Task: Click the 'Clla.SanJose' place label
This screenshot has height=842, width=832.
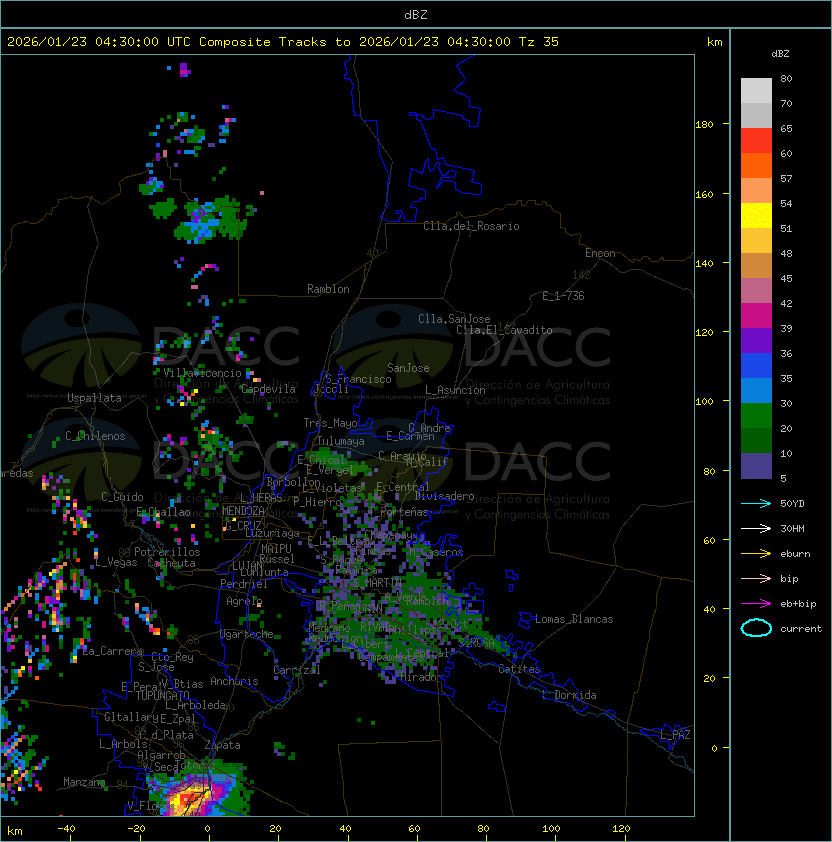Action: click(x=454, y=319)
